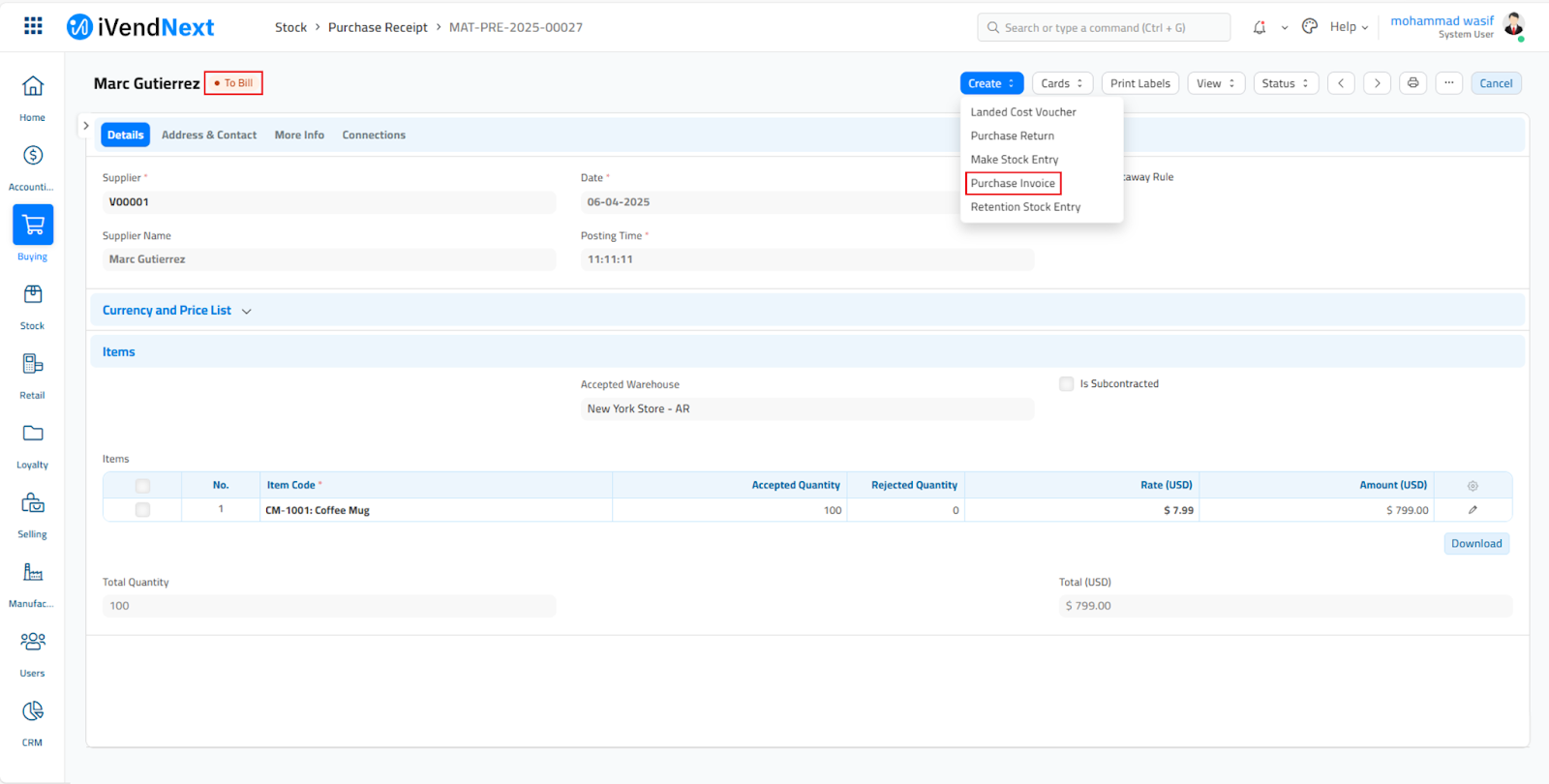Check the row 1 Coffee Mug checkbox
Viewport: 1549px width, 784px height.
(142, 510)
